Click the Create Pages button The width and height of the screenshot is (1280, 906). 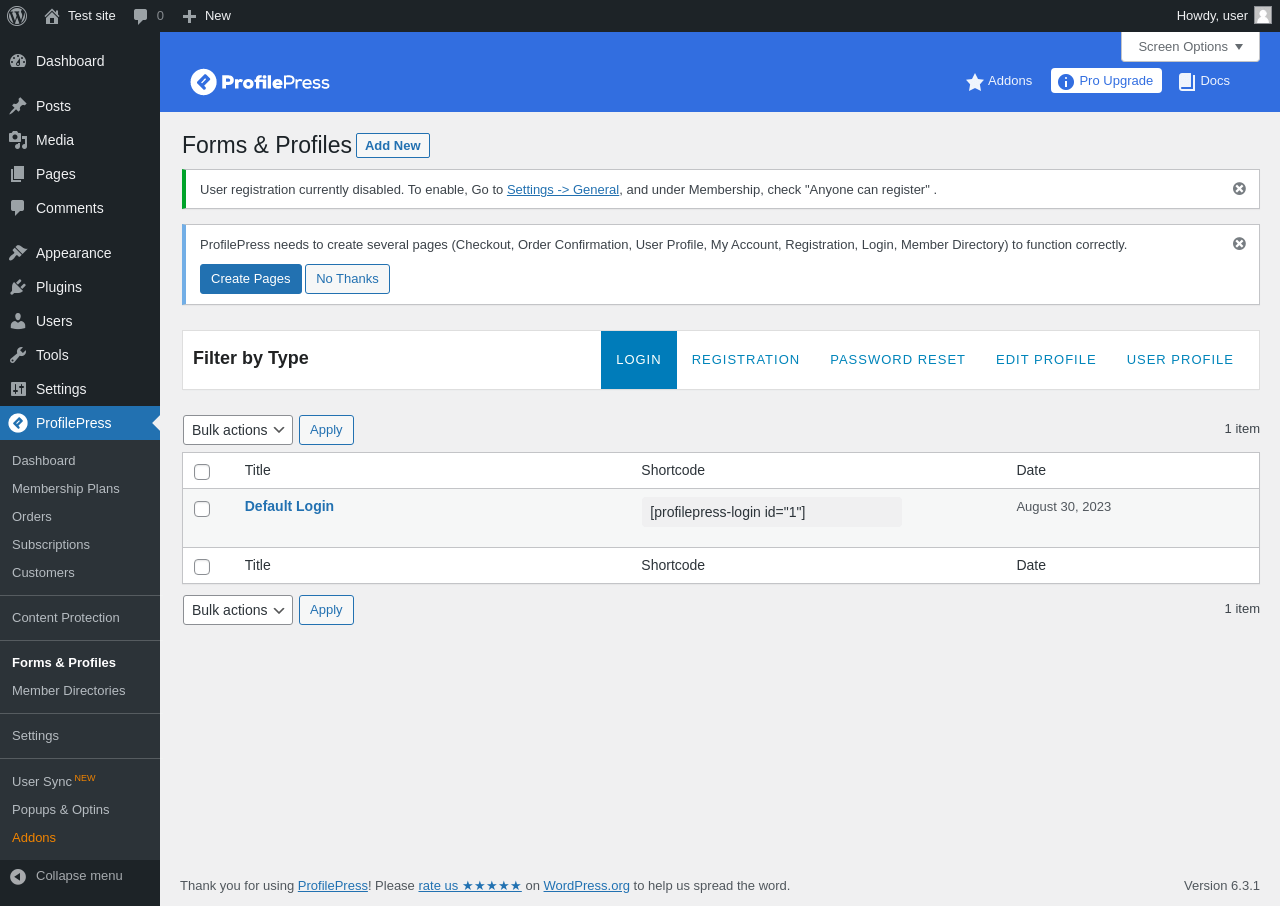[x=251, y=279]
